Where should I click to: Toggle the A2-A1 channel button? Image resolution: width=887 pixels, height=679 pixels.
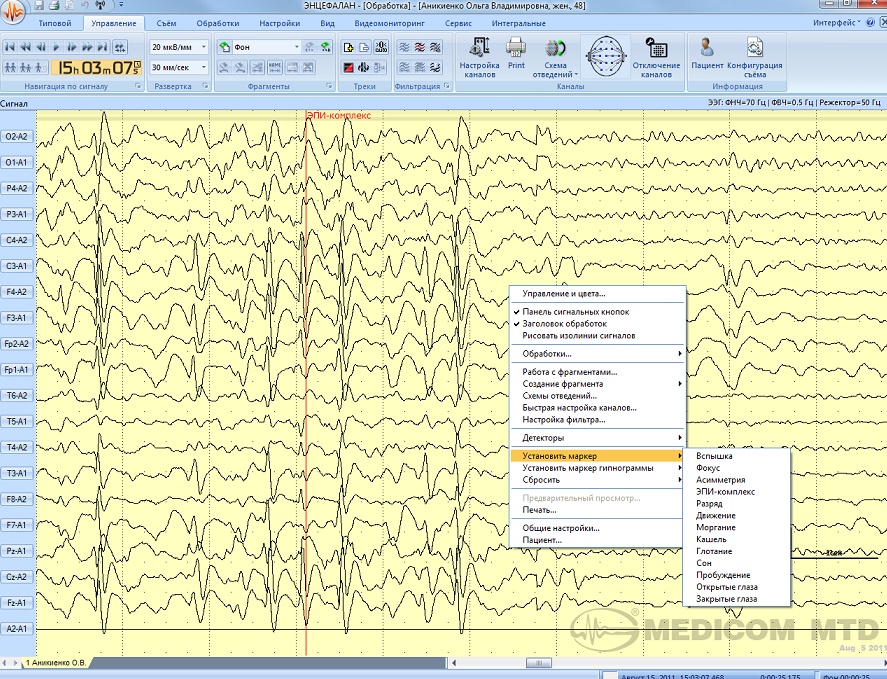(x=16, y=629)
